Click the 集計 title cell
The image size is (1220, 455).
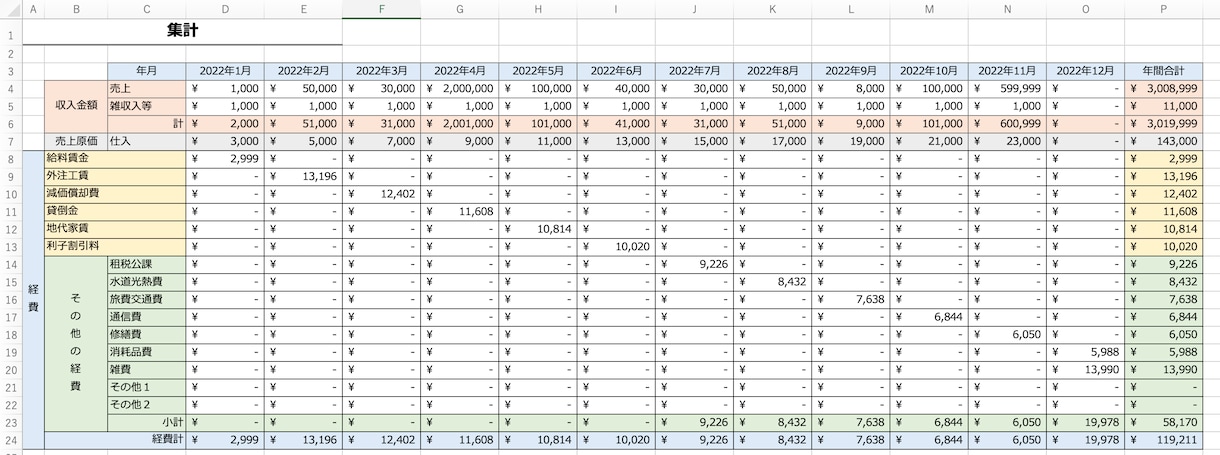182,31
